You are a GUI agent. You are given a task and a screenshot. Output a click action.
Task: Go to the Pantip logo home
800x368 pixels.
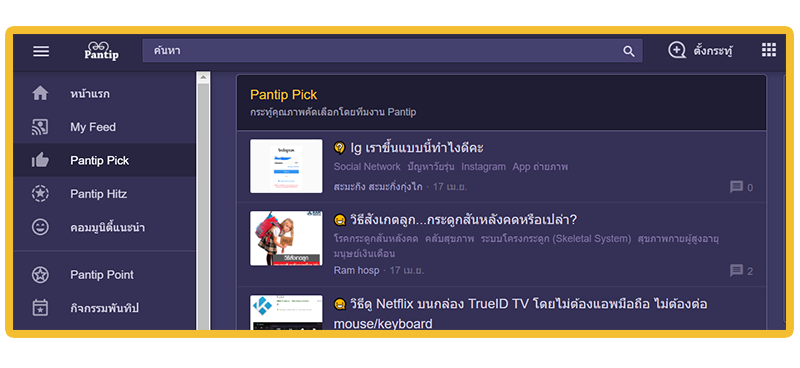tap(102, 51)
